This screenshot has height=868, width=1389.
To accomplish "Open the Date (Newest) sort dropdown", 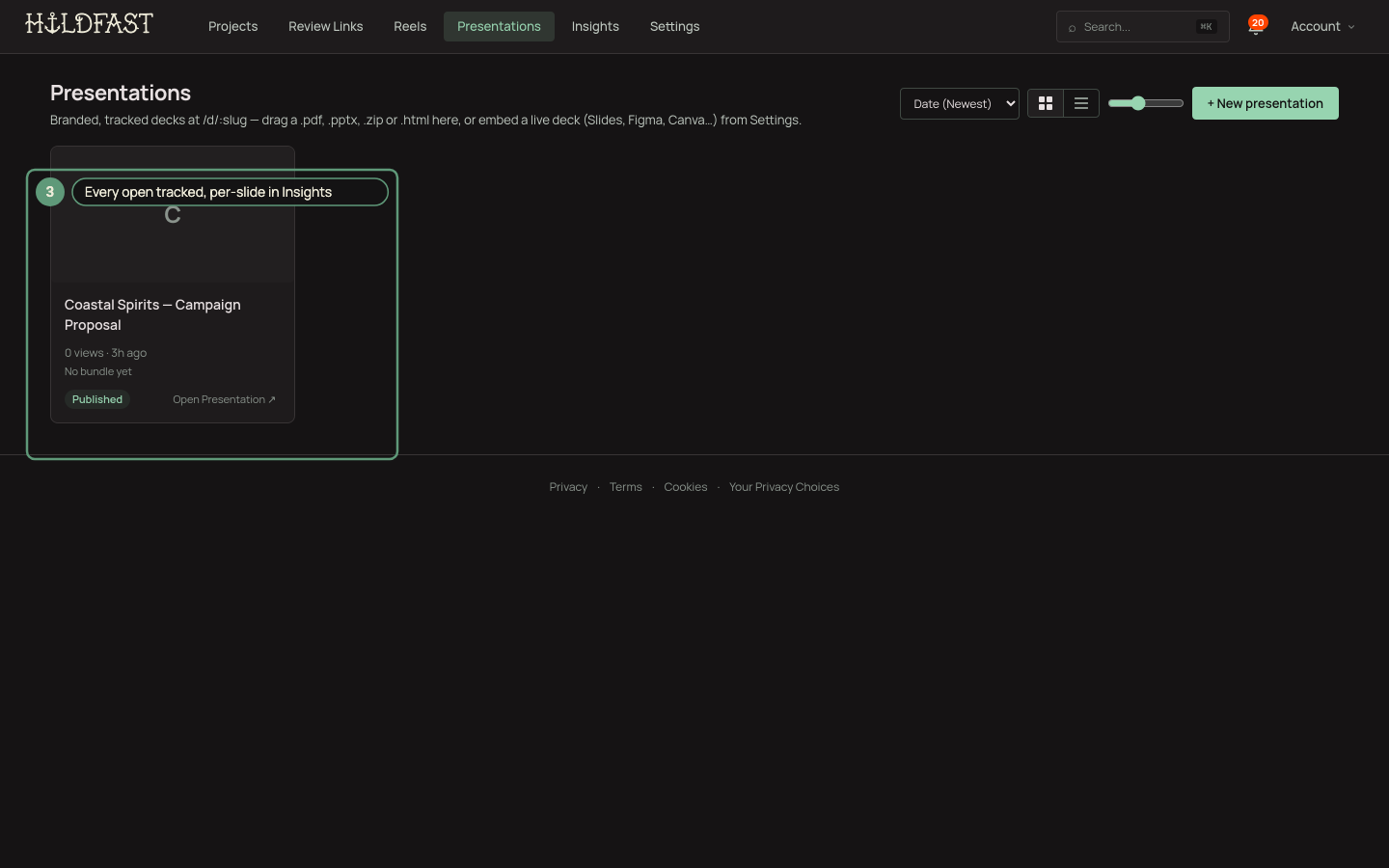I will tap(960, 103).
